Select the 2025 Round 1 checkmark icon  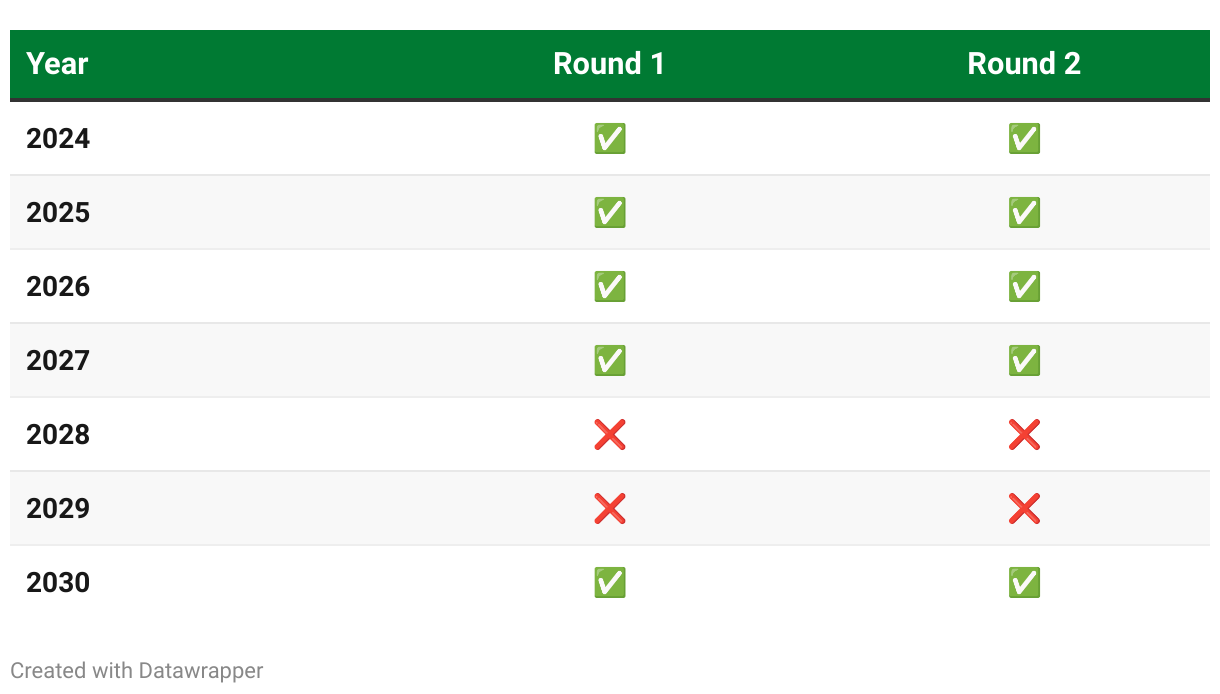click(x=609, y=213)
